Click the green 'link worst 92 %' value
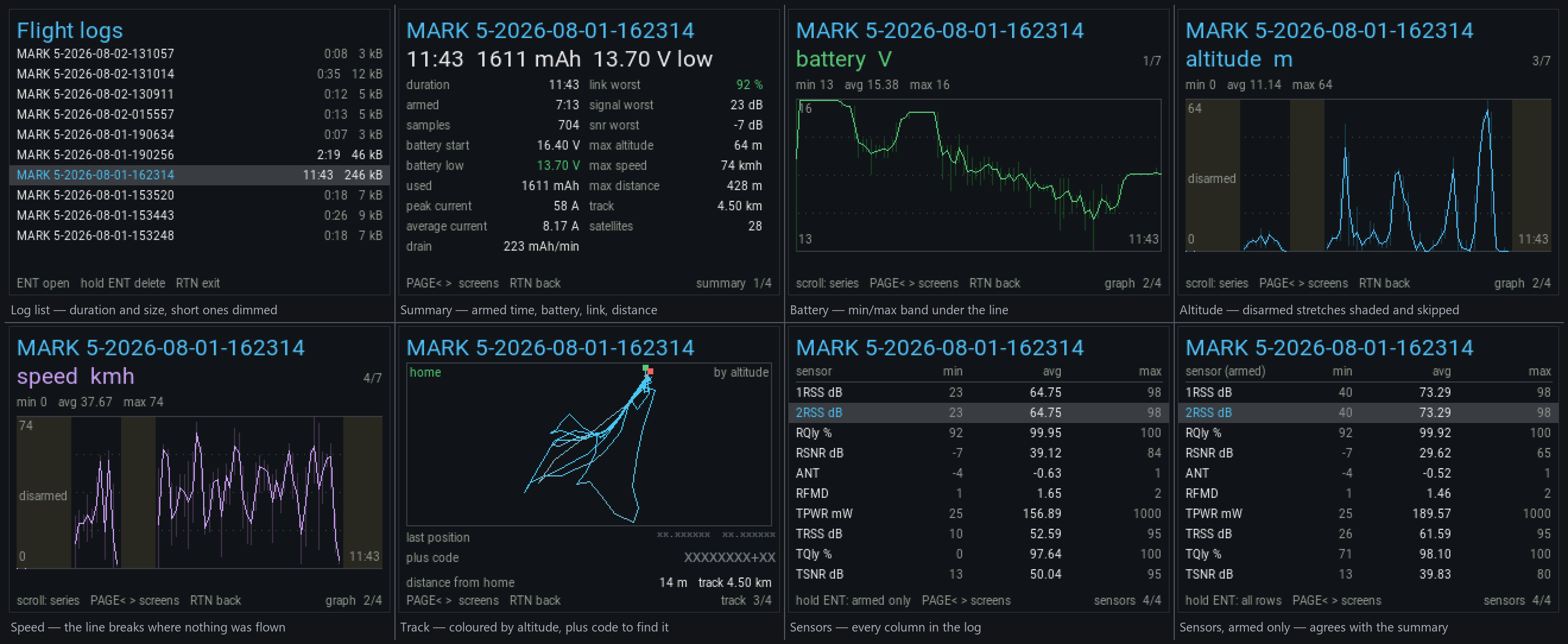1568x644 pixels. [750, 84]
